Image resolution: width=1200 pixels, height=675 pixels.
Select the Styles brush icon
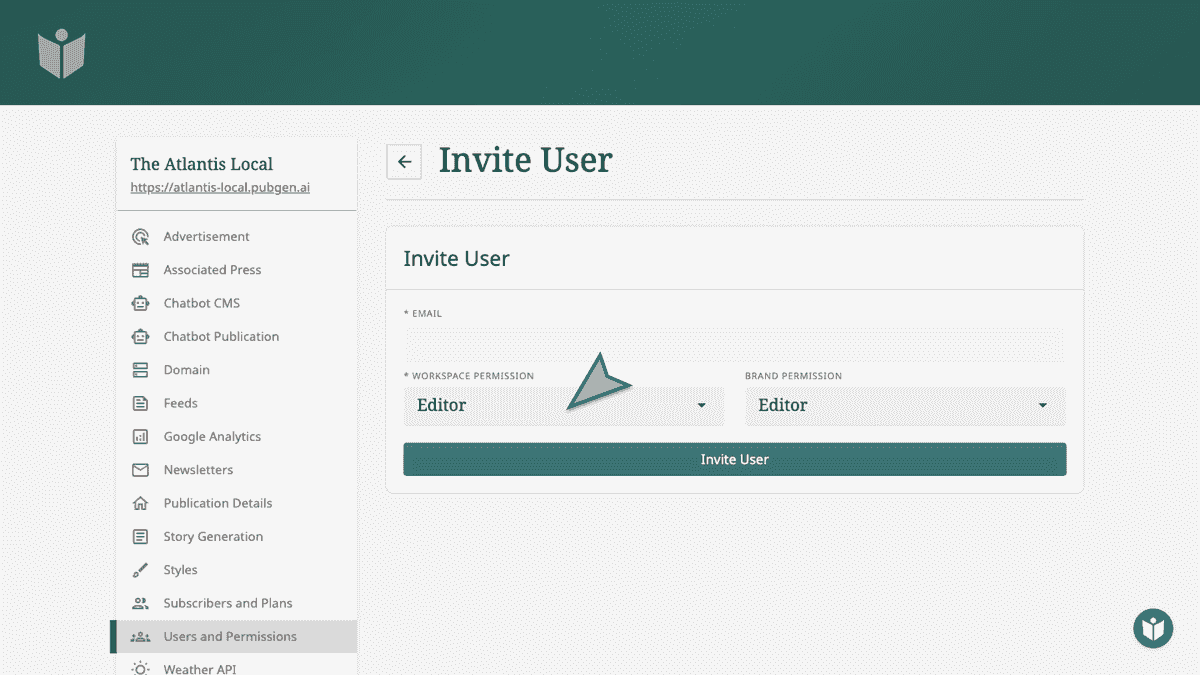click(141, 569)
